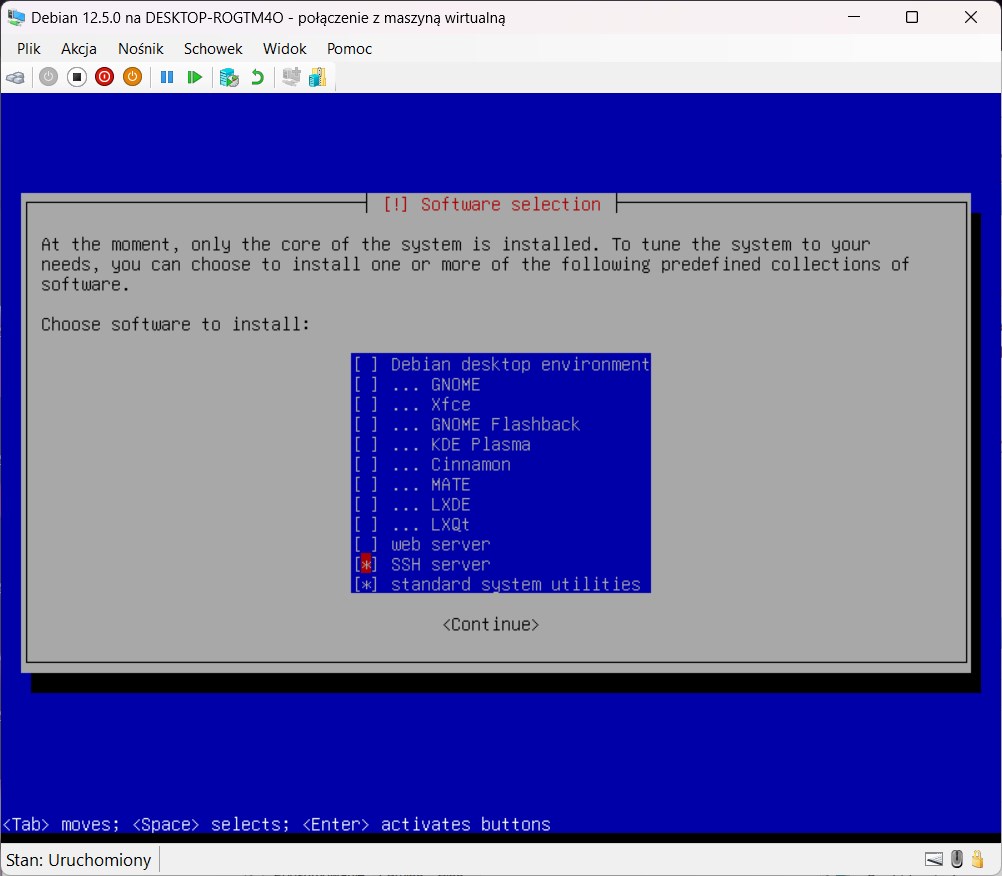Toggle the Xfce checkbox
Viewport: 1002px width, 876px height.
click(366, 404)
